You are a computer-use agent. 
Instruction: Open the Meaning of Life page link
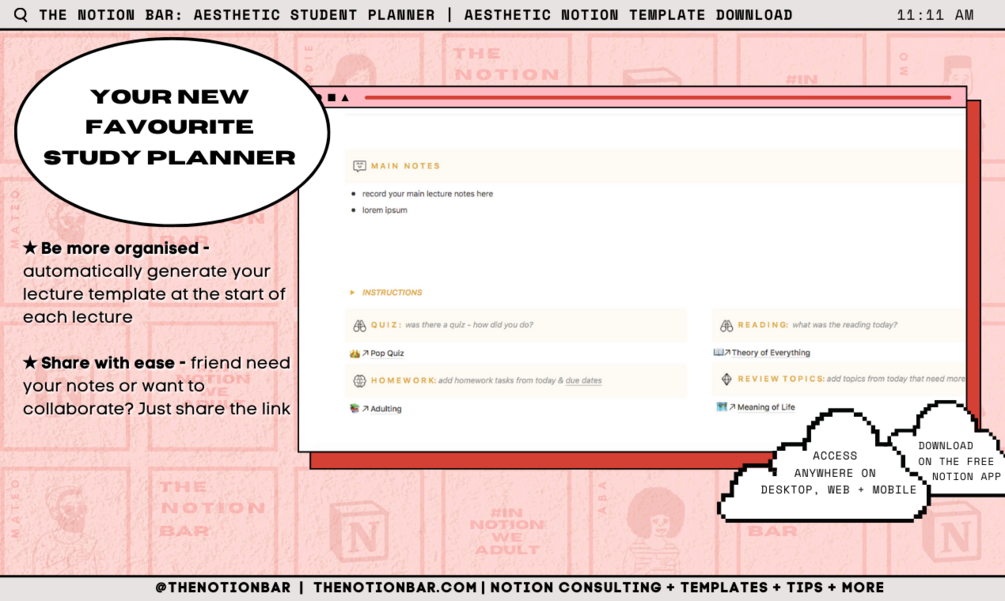[766, 407]
